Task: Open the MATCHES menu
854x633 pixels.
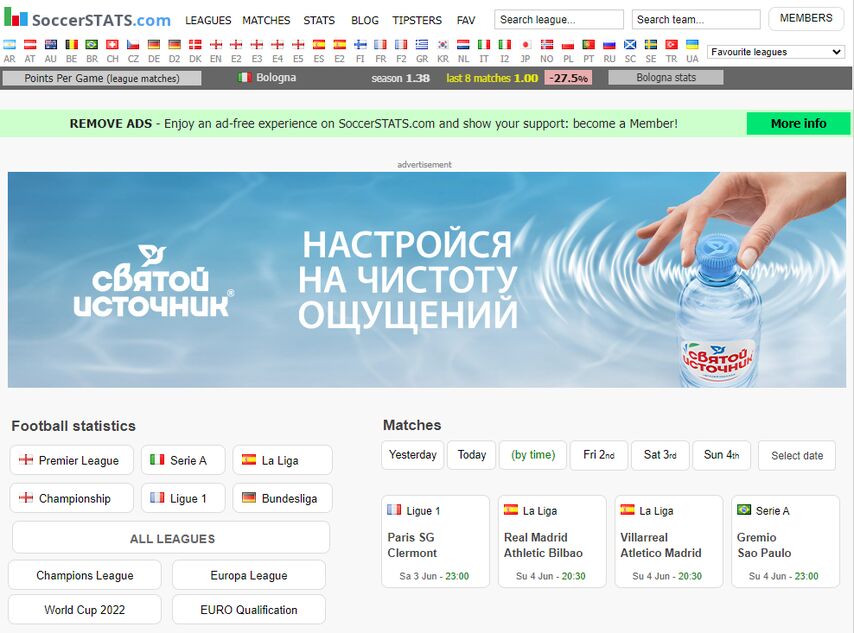Action: coord(266,20)
